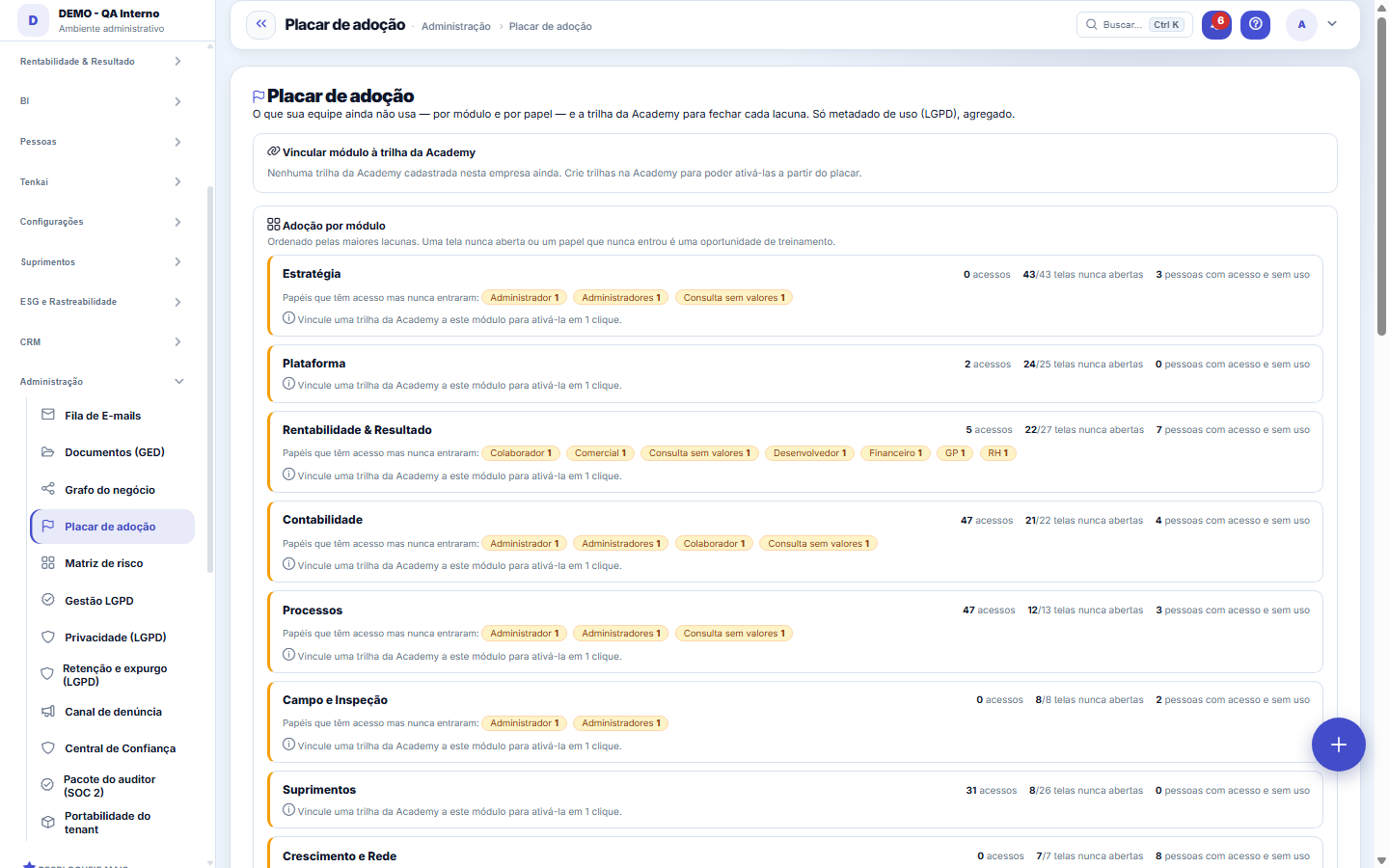This screenshot has height=868, width=1389.
Task: Click the floating plus action button
Action: pyautogui.click(x=1339, y=745)
